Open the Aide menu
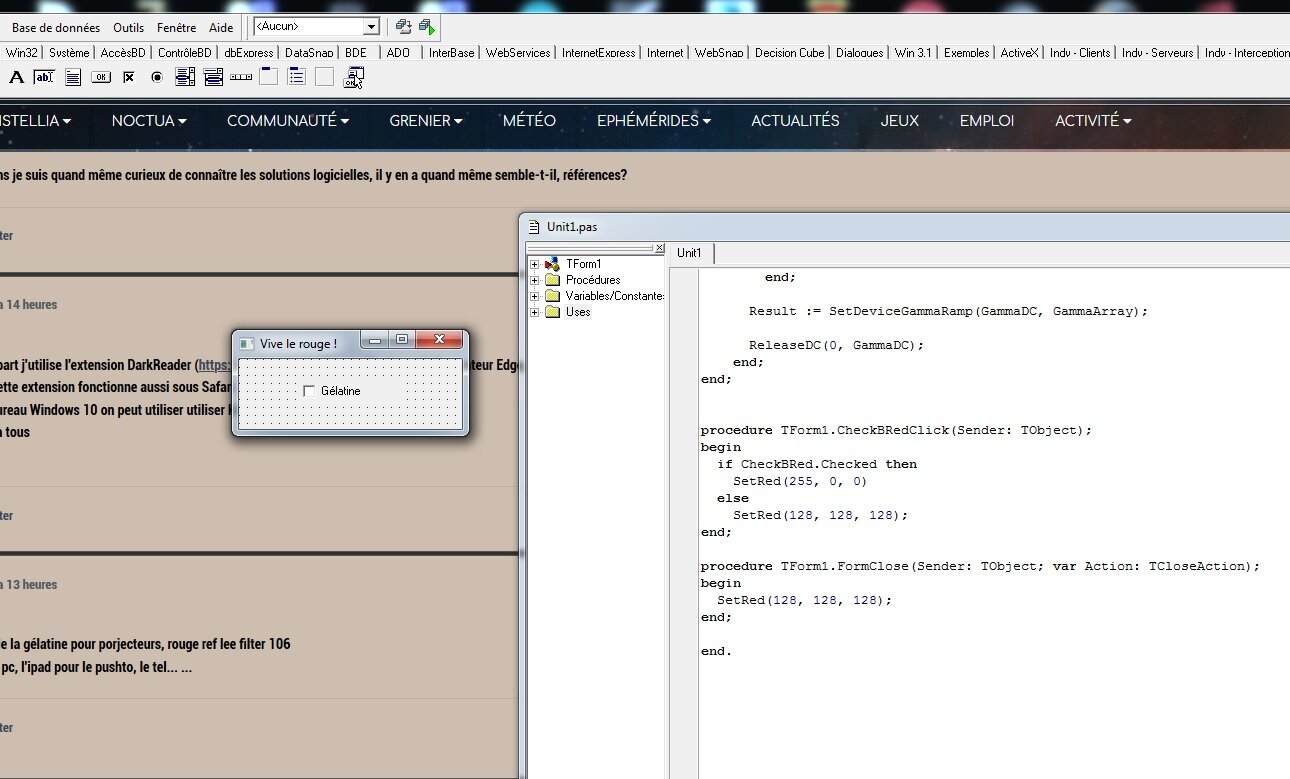 point(221,28)
